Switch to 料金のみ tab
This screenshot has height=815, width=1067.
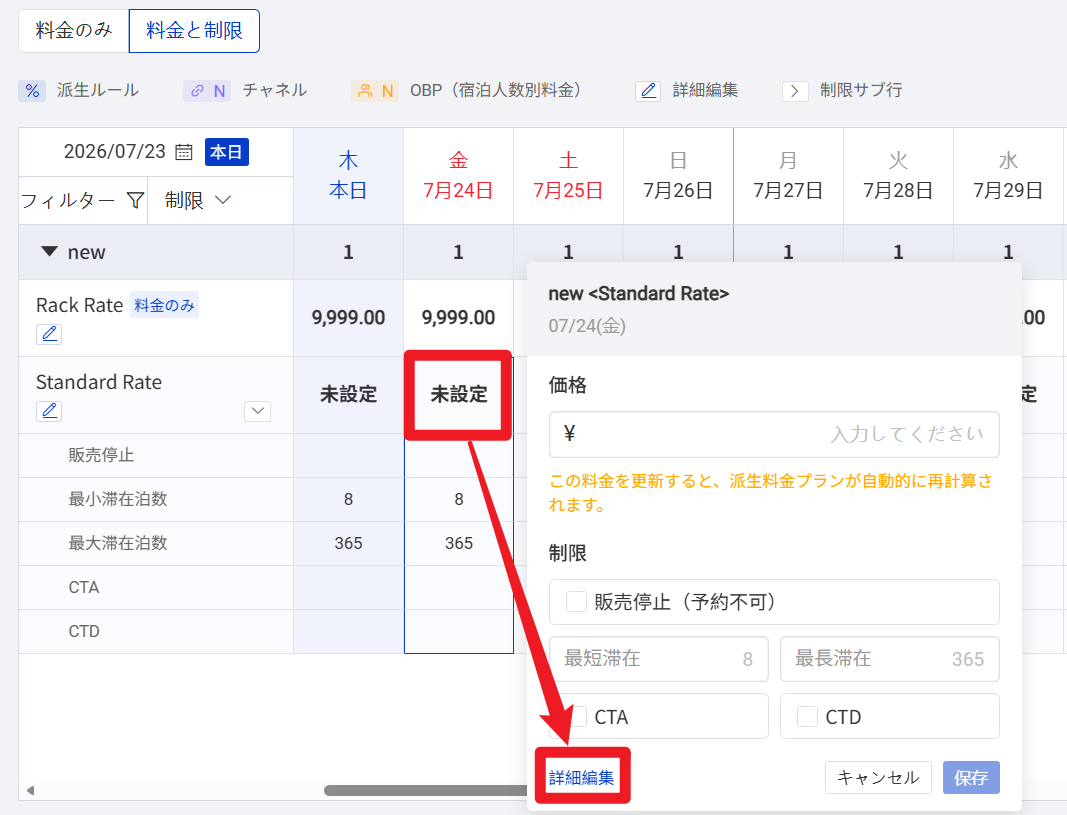pos(73,31)
